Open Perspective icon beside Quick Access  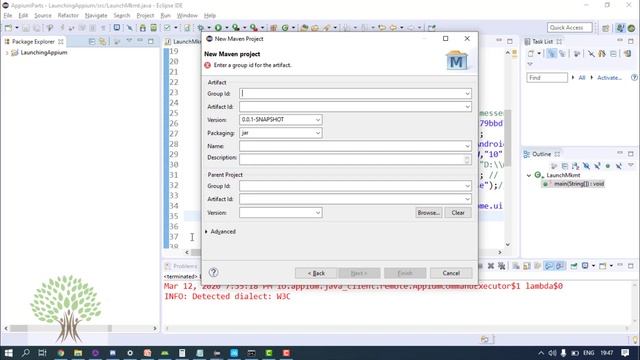point(606,28)
